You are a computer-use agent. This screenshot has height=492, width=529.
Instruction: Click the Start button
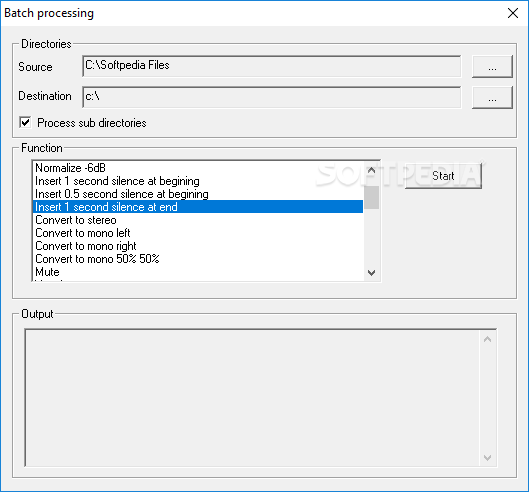point(443,176)
